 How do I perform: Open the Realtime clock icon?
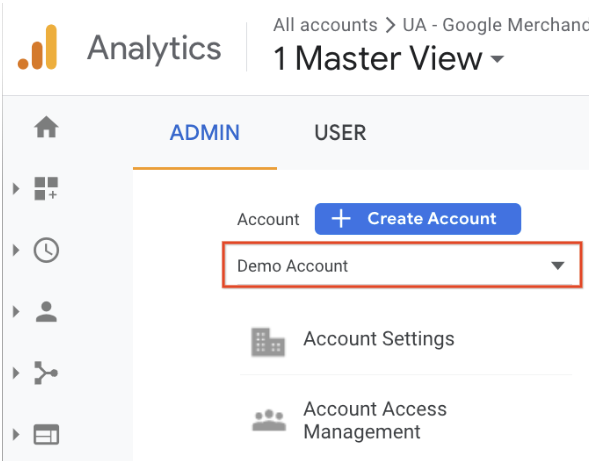point(46,250)
